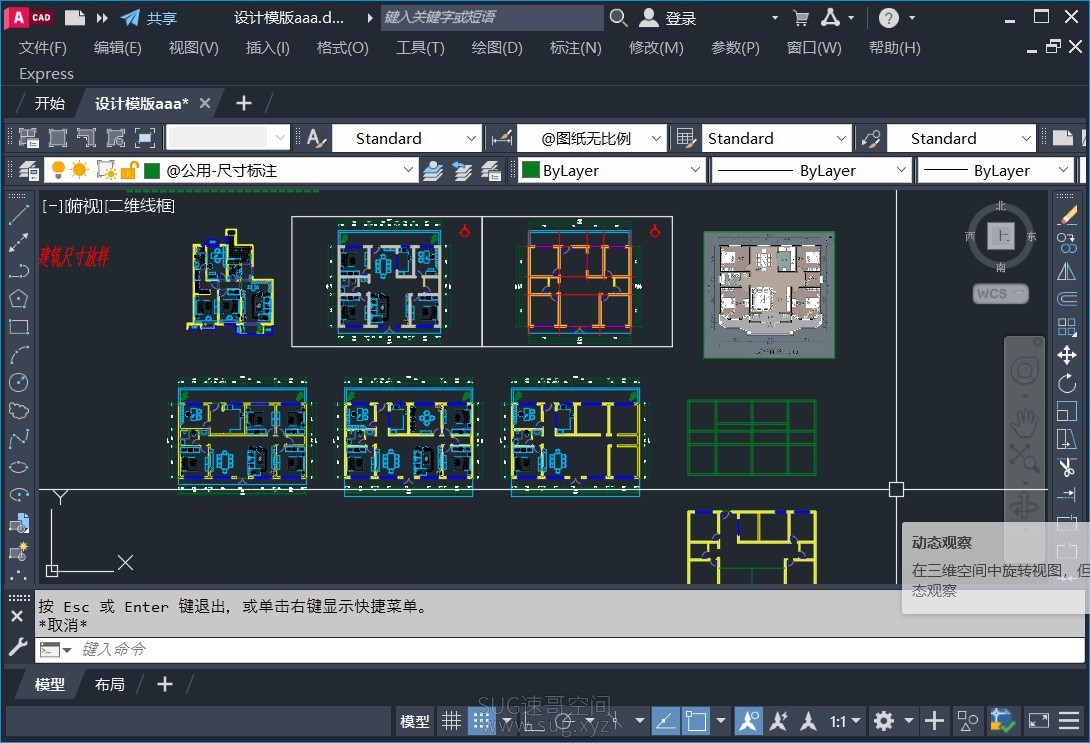Open the command line customize wrench
Image resolution: width=1090 pixels, height=743 pixels.
point(17,646)
